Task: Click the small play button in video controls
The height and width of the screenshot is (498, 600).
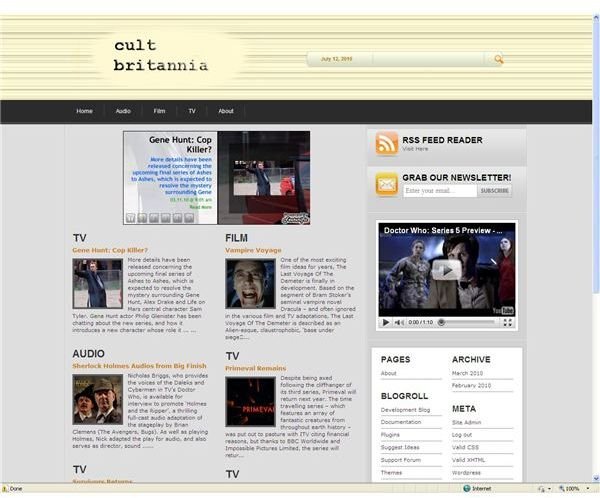Action: click(x=386, y=322)
